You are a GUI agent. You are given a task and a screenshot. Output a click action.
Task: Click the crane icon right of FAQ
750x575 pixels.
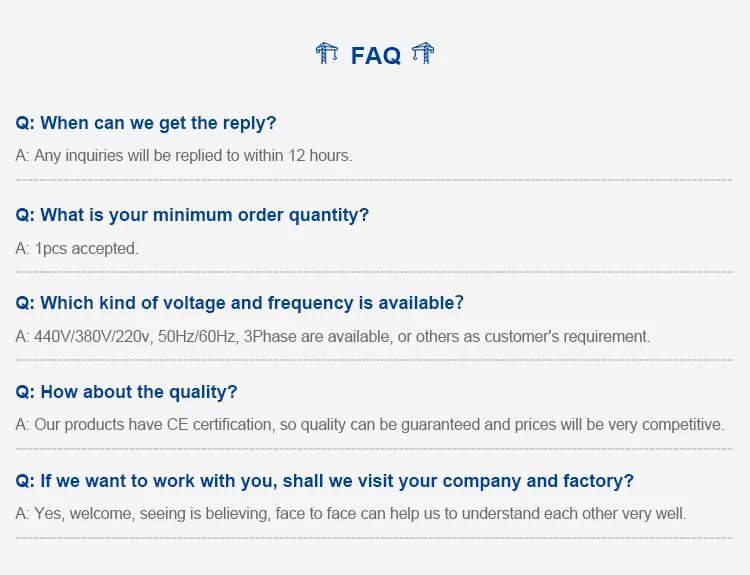point(423,54)
